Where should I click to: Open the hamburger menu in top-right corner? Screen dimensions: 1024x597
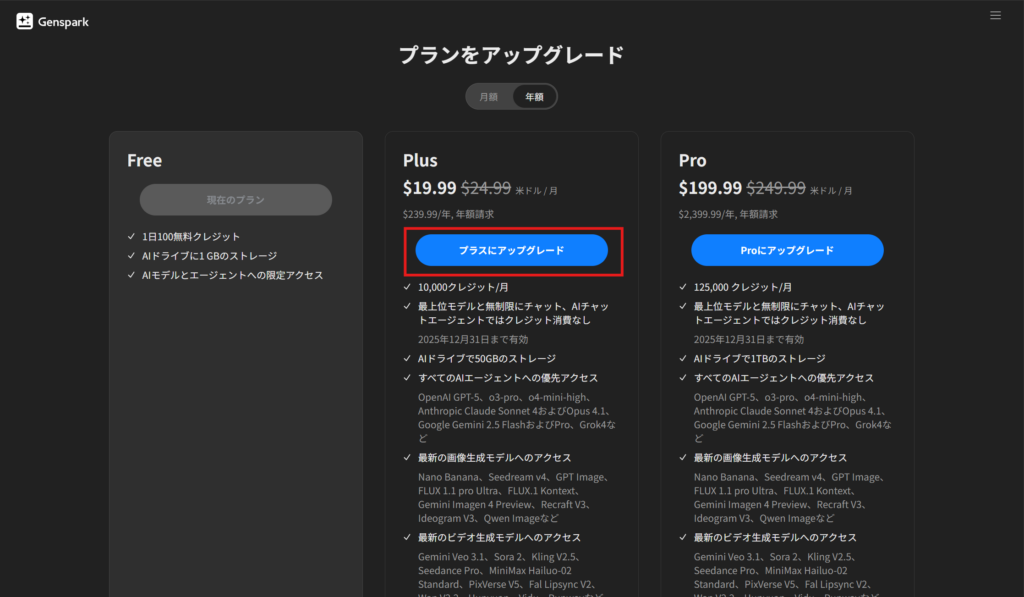click(995, 15)
